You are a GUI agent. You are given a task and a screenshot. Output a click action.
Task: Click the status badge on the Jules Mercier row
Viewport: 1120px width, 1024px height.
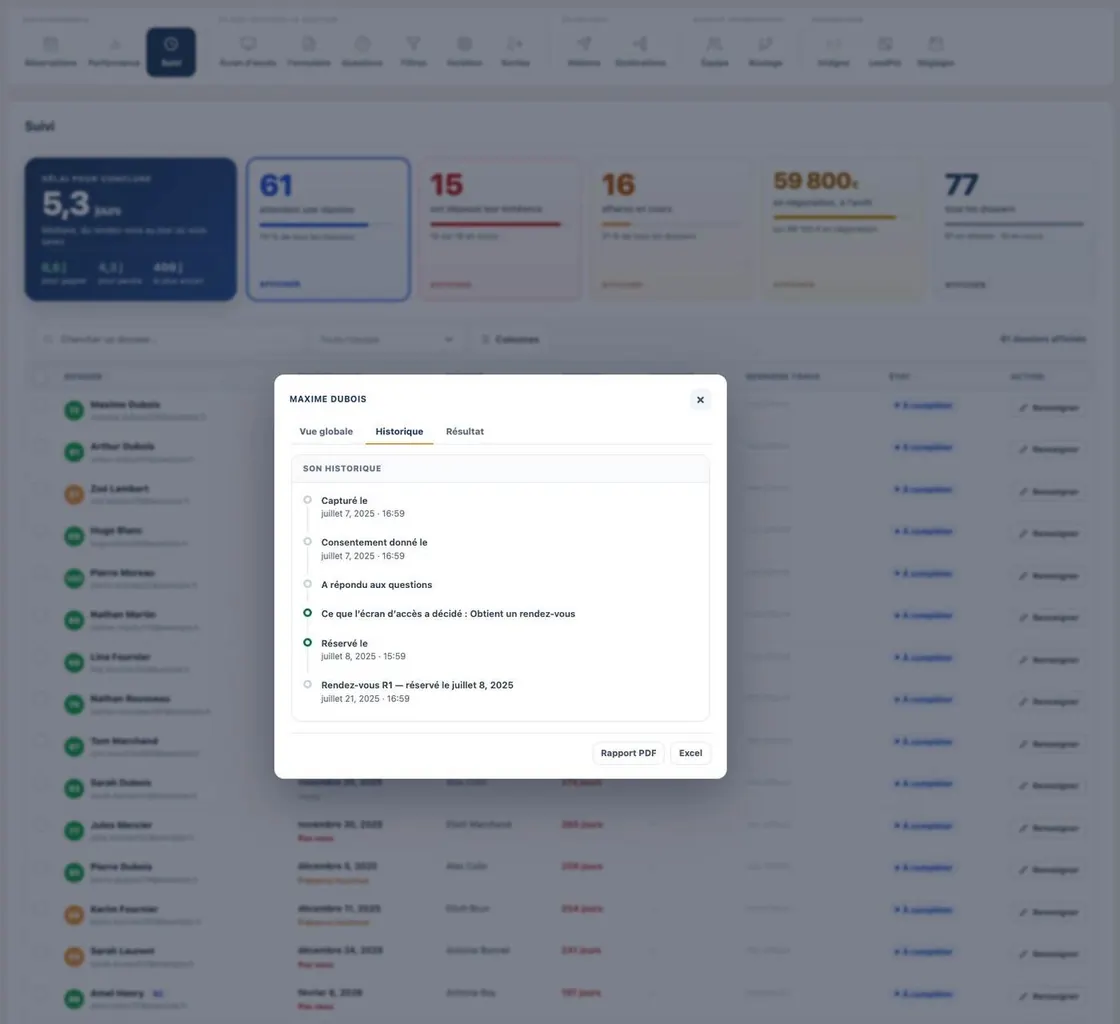pos(923,826)
